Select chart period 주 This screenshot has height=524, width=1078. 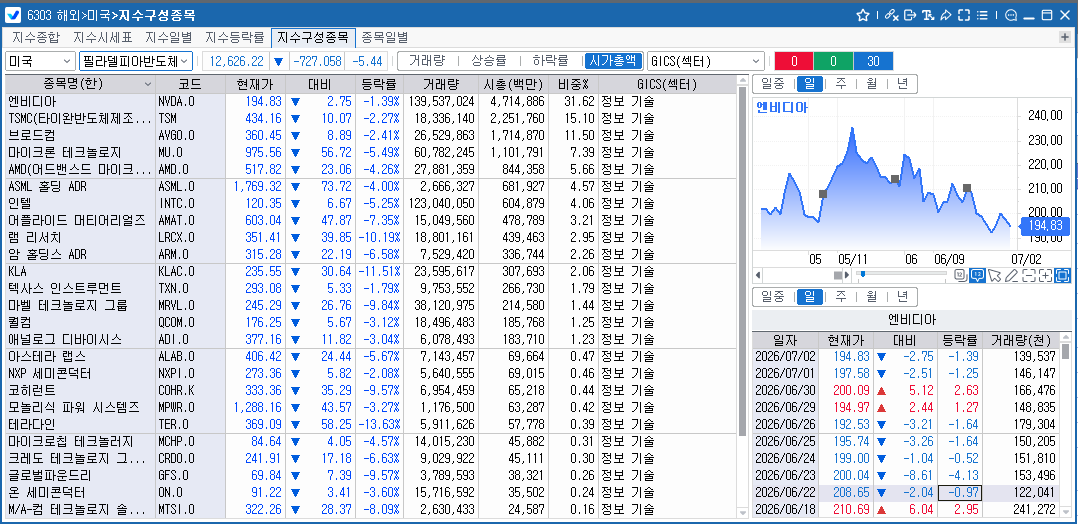pyautogui.click(x=841, y=85)
